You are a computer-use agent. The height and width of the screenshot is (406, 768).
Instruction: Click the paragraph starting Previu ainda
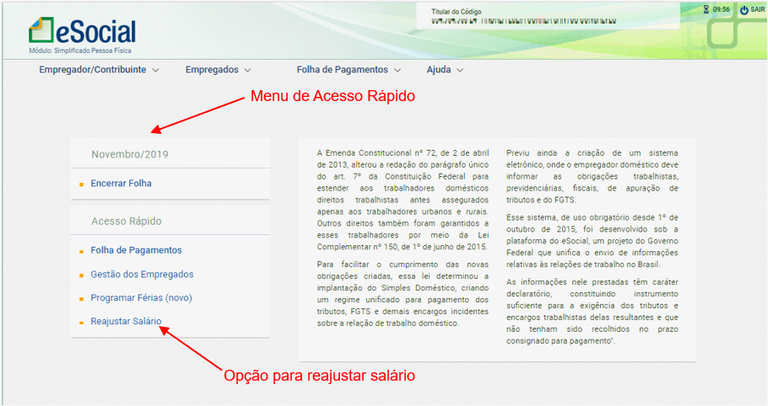click(x=592, y=176)
